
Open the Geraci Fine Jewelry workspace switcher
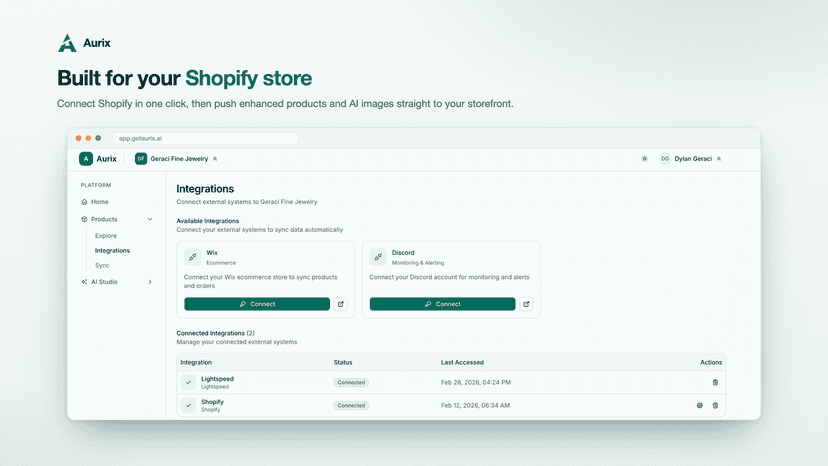pyautogui.click(x=176, y=159)
